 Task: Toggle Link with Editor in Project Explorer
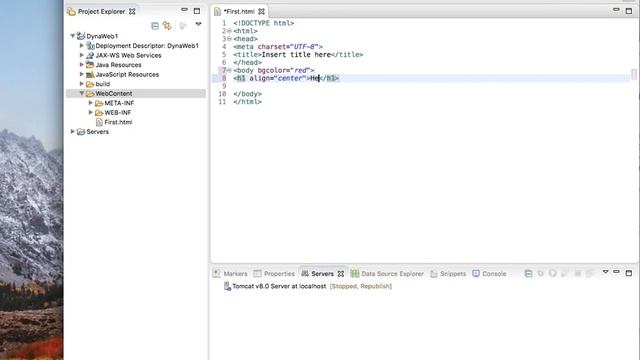(x=167, y=26)
